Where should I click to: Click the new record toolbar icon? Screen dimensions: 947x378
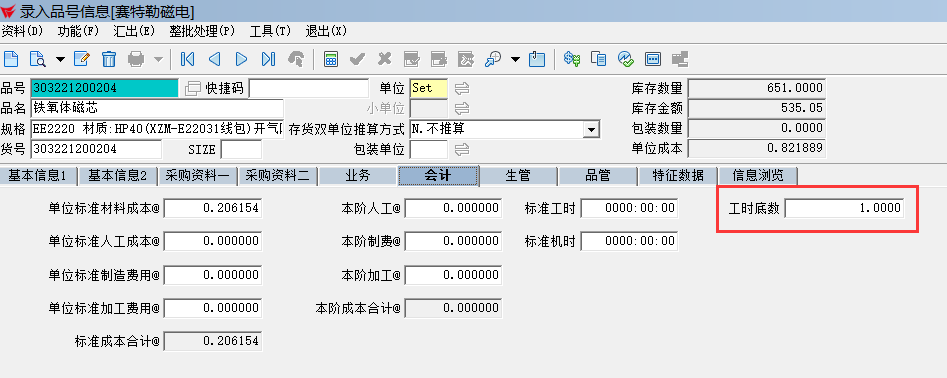pos(11,59)
